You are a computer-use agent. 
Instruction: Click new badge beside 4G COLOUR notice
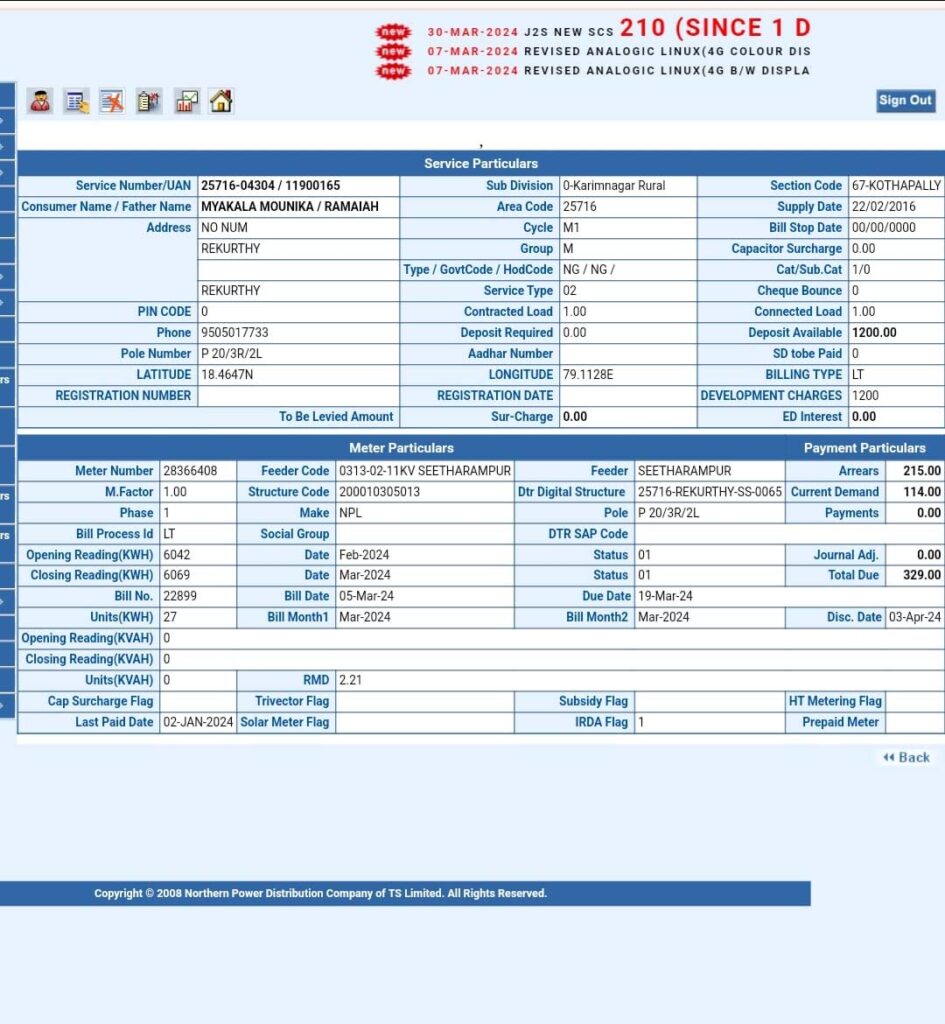393,51
